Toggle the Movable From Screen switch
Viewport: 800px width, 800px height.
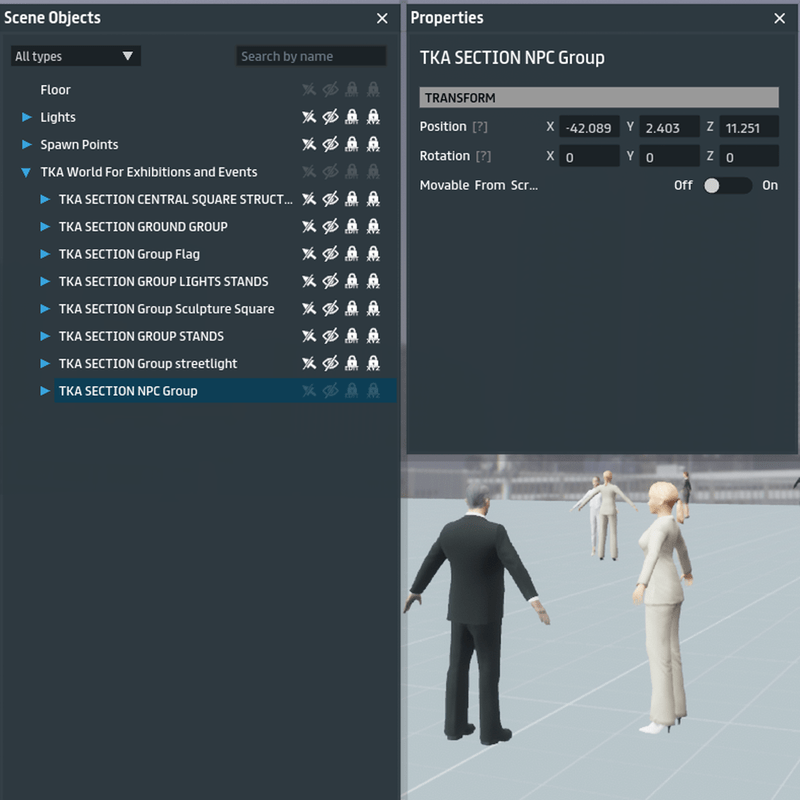pos(726,185)
